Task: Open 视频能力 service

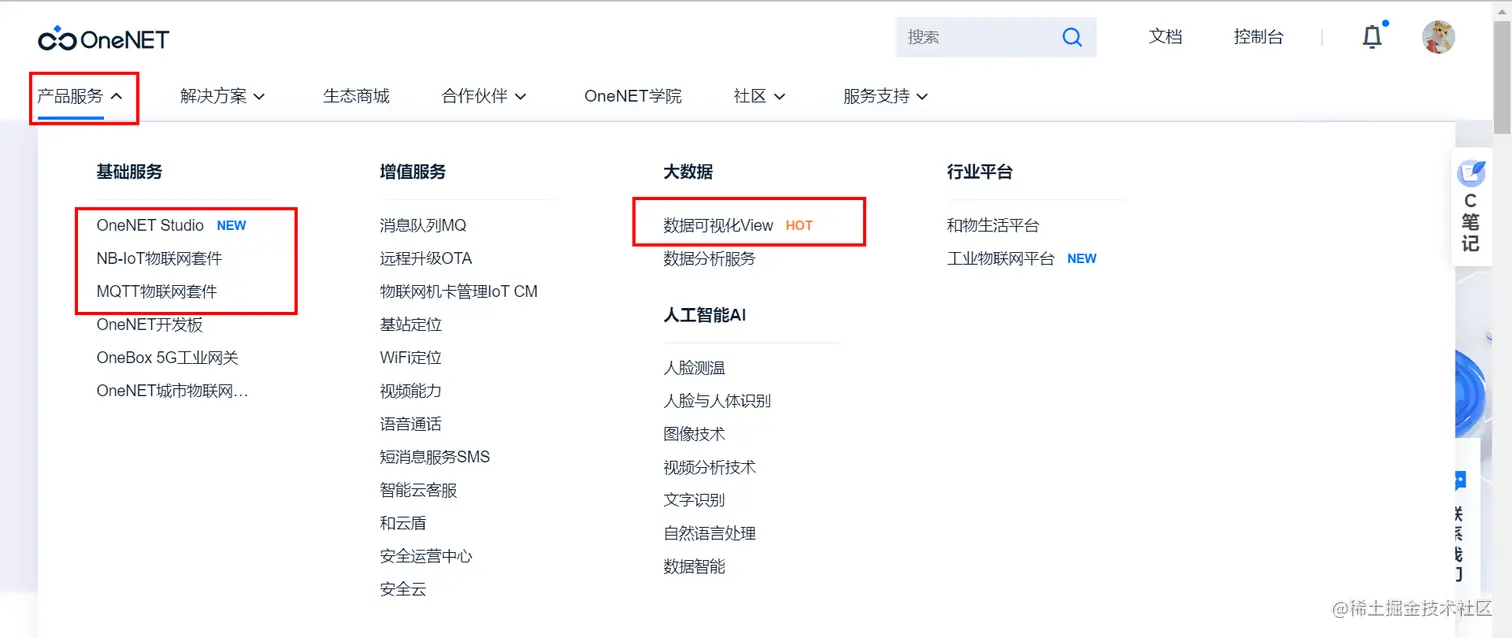Action: pyautogui.click(x=410, y=390)
